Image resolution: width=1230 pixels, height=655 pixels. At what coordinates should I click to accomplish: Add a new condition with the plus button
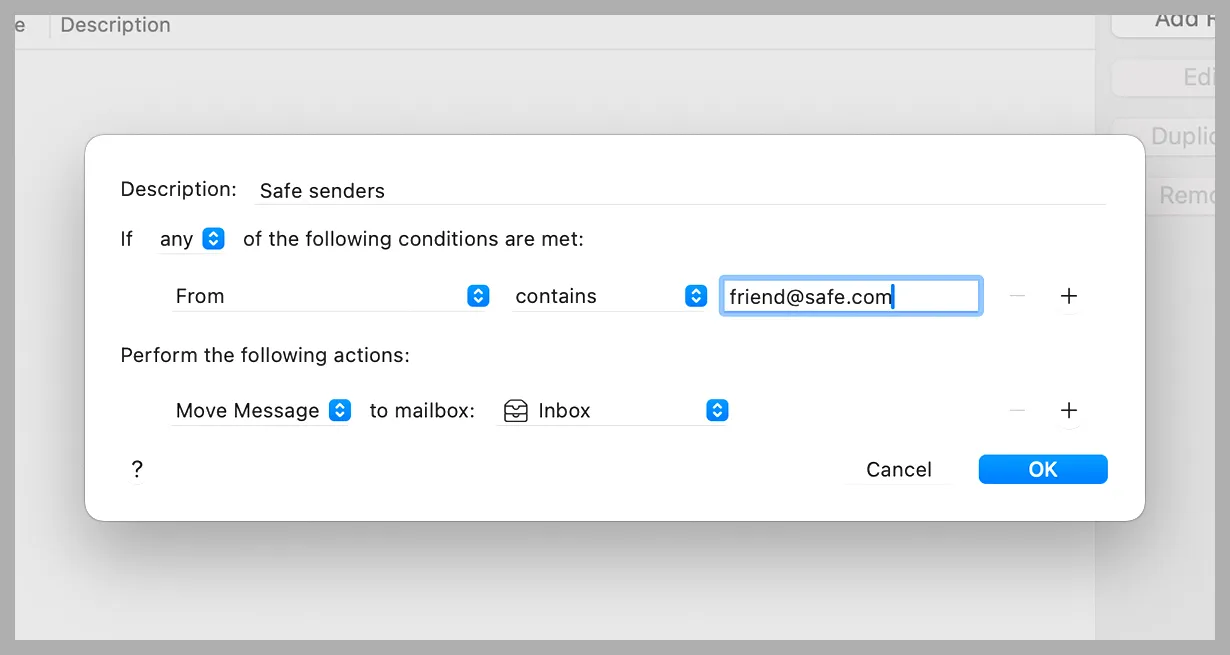click(x=1069, y=296)
